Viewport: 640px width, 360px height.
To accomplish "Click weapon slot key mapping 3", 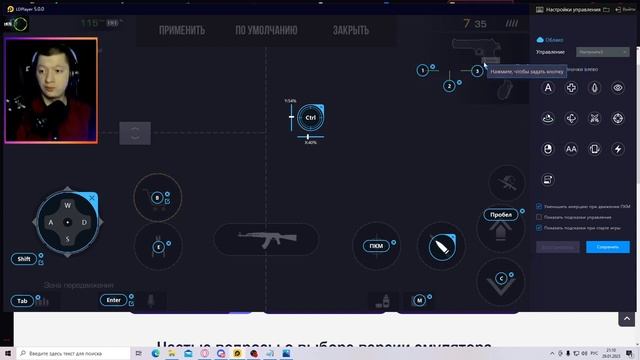I will [x=477, y=71].
